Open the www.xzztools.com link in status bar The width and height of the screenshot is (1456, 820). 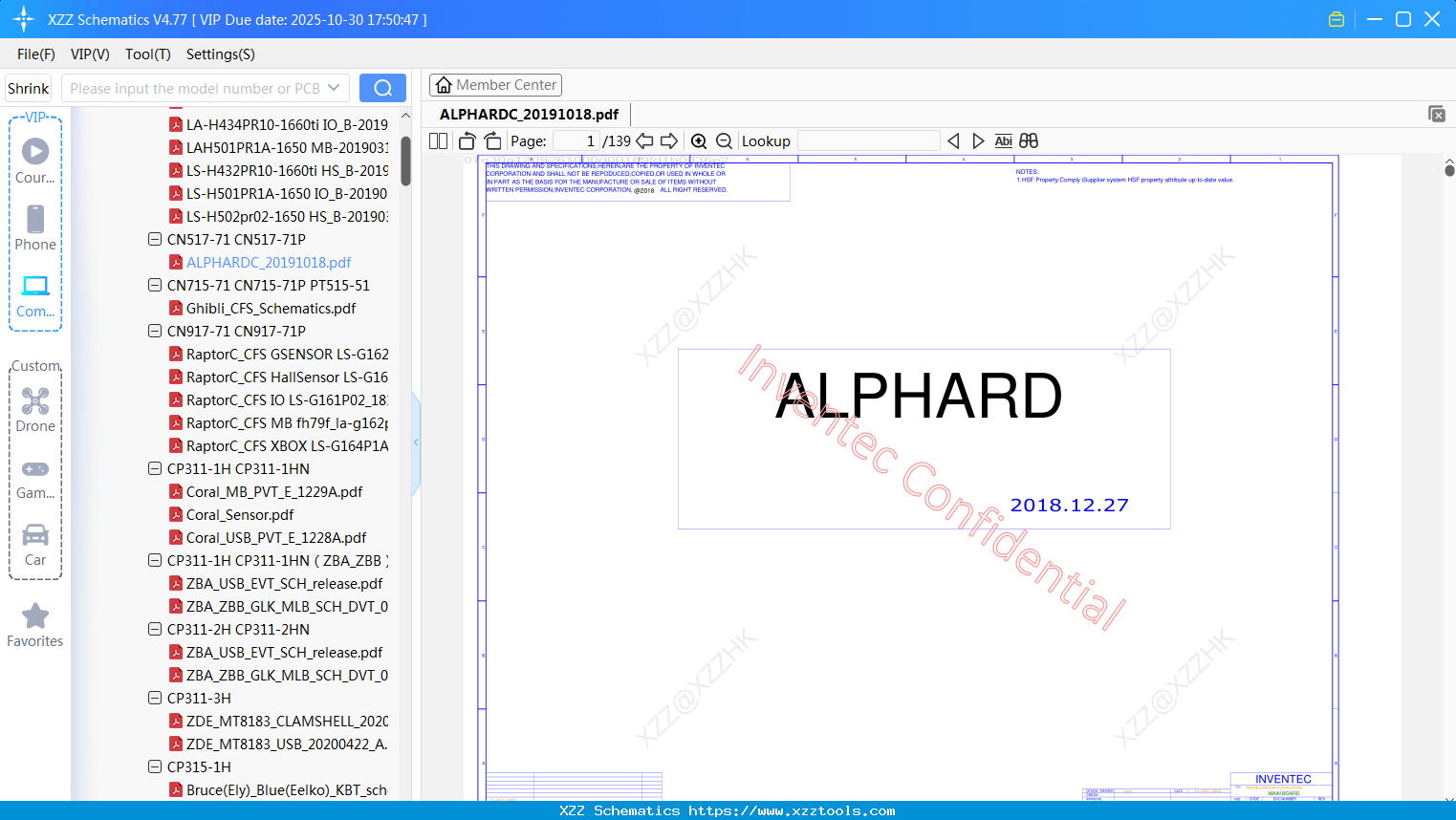(x=792, y=810)
